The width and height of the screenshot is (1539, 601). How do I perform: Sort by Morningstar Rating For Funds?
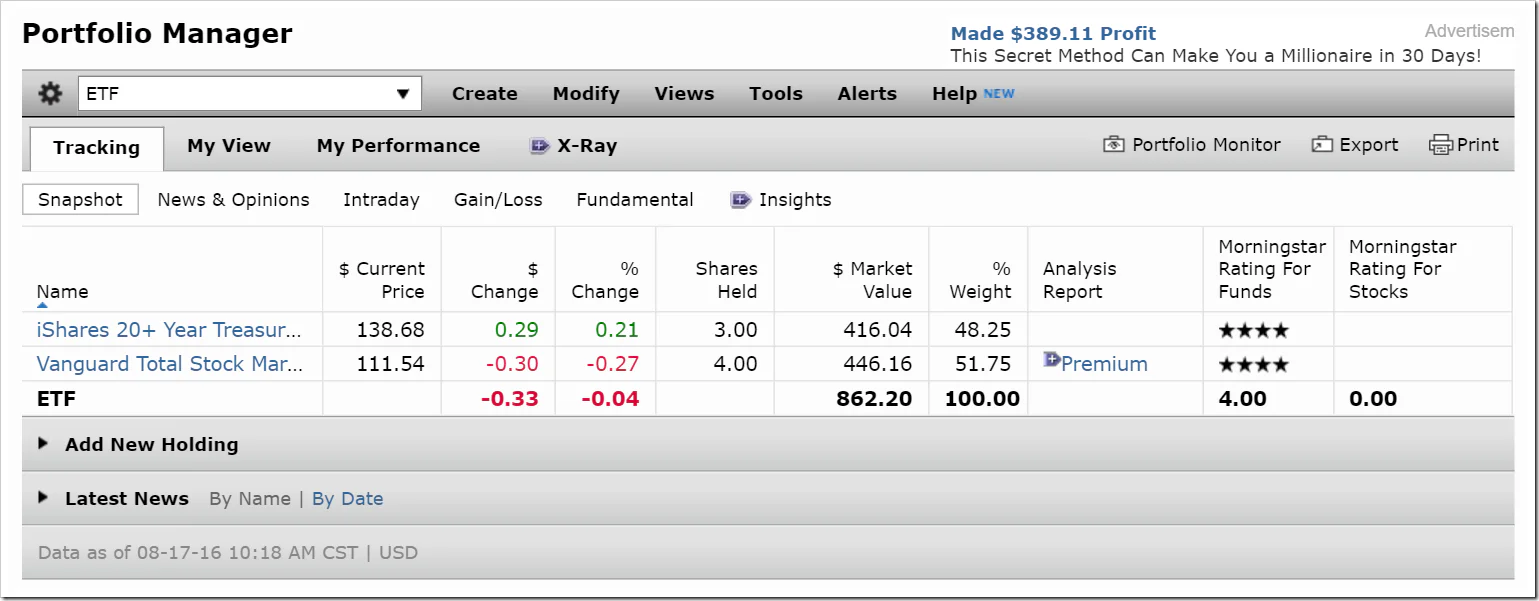pyautogui.click(x=1272, y=269)
